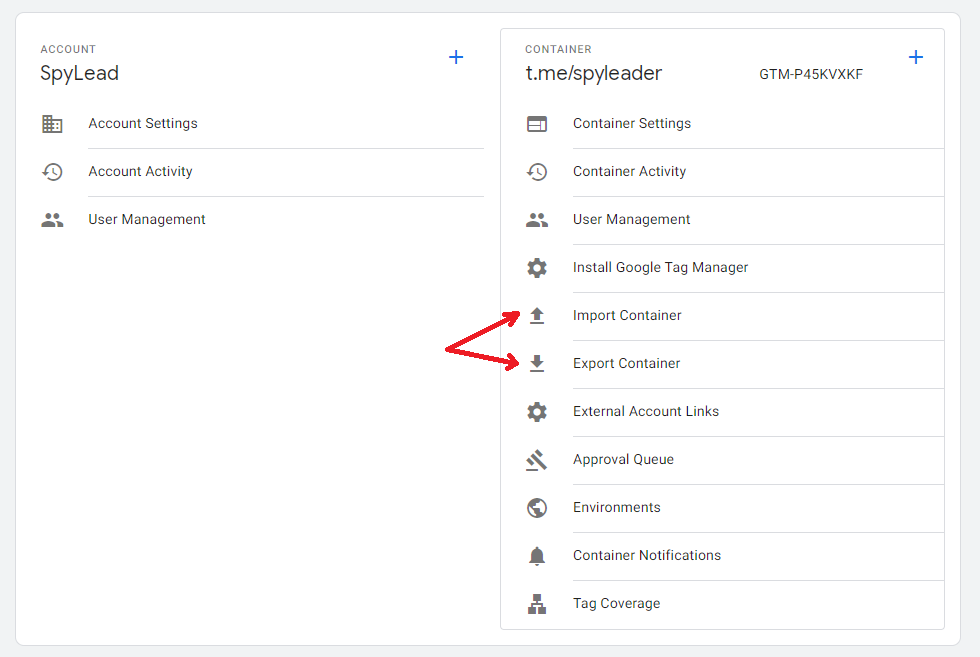Click the account name SpyLead

[x=79, y=74]
